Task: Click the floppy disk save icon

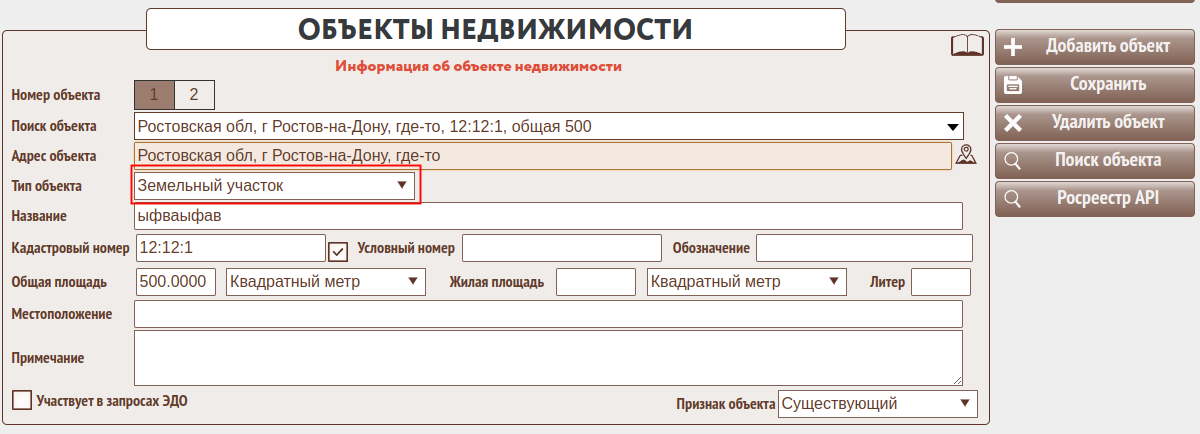Action: click(x=1013, y=85)
